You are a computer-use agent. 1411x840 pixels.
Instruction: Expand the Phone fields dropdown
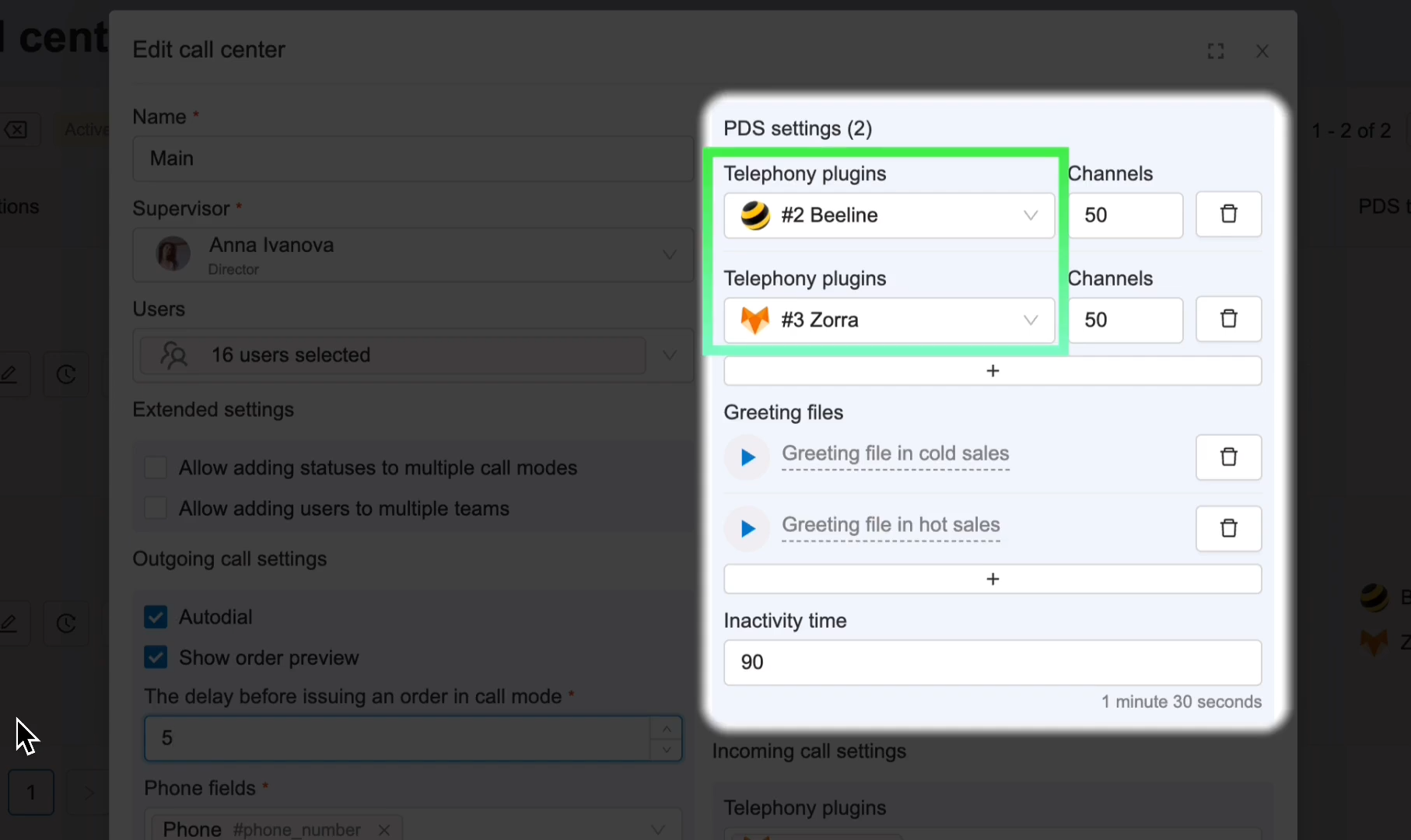[x=658, y=830]
